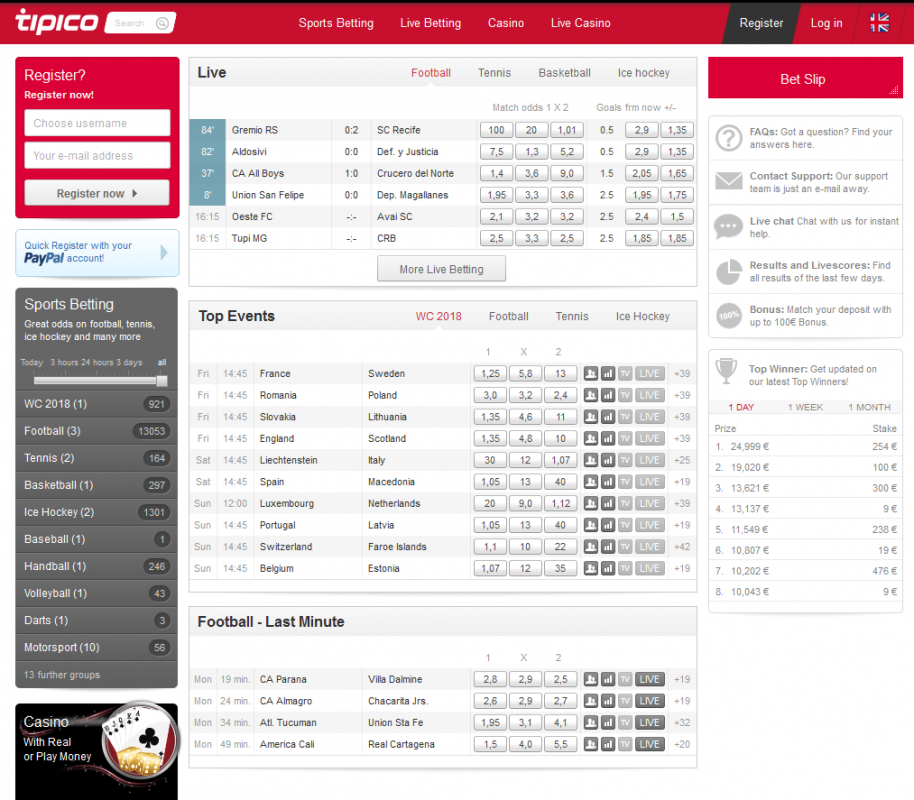Click the 100% Bonus badge icon
The width and height of the screenshot is (914, 800).
(x=729, y=315)
